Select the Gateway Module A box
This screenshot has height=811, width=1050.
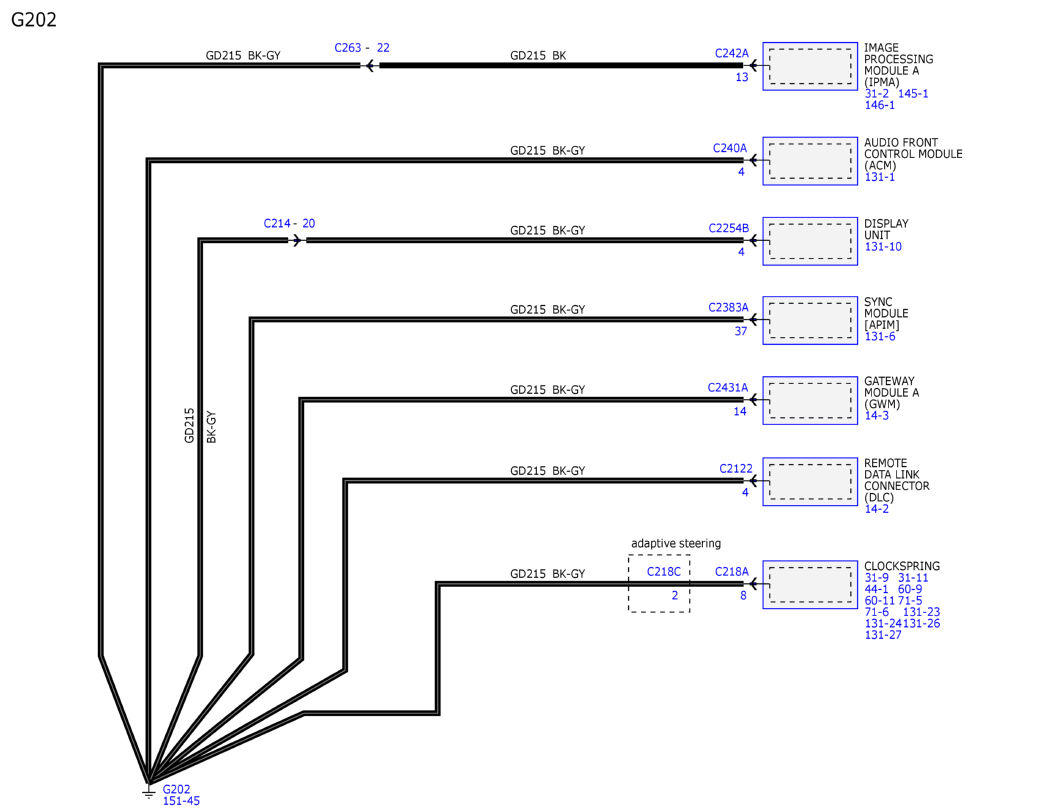pos(810,400)
